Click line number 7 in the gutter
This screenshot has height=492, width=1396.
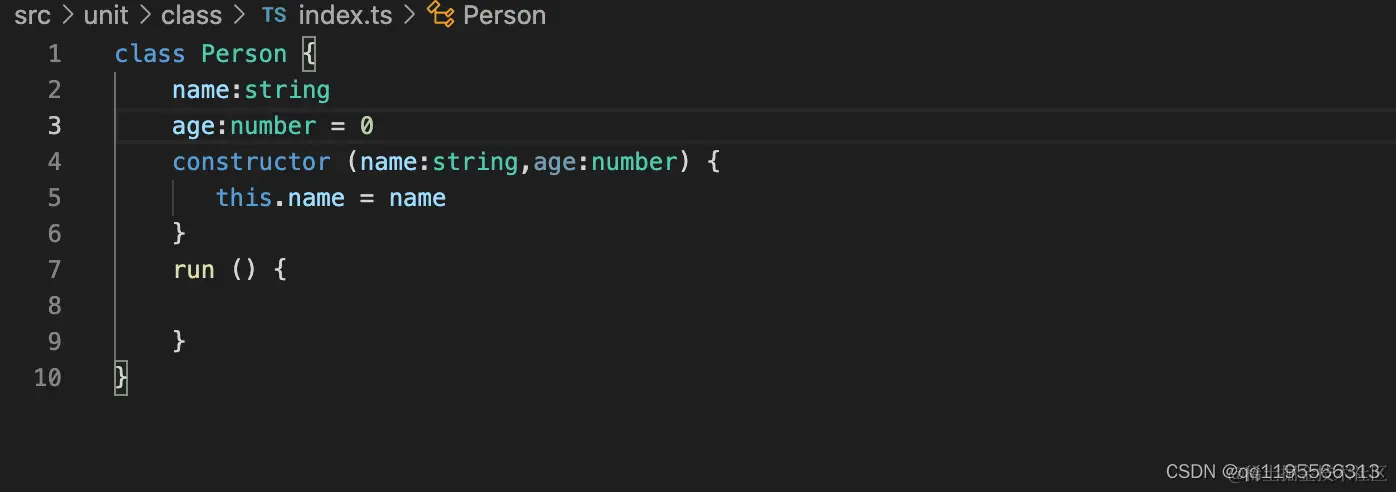(x=53, y=270)
